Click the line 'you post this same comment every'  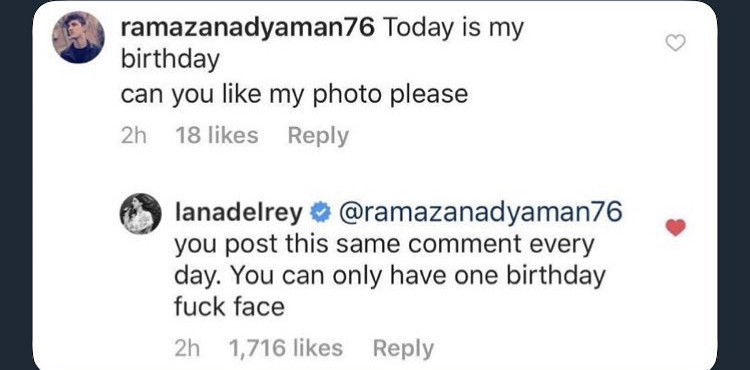[384, 245]
